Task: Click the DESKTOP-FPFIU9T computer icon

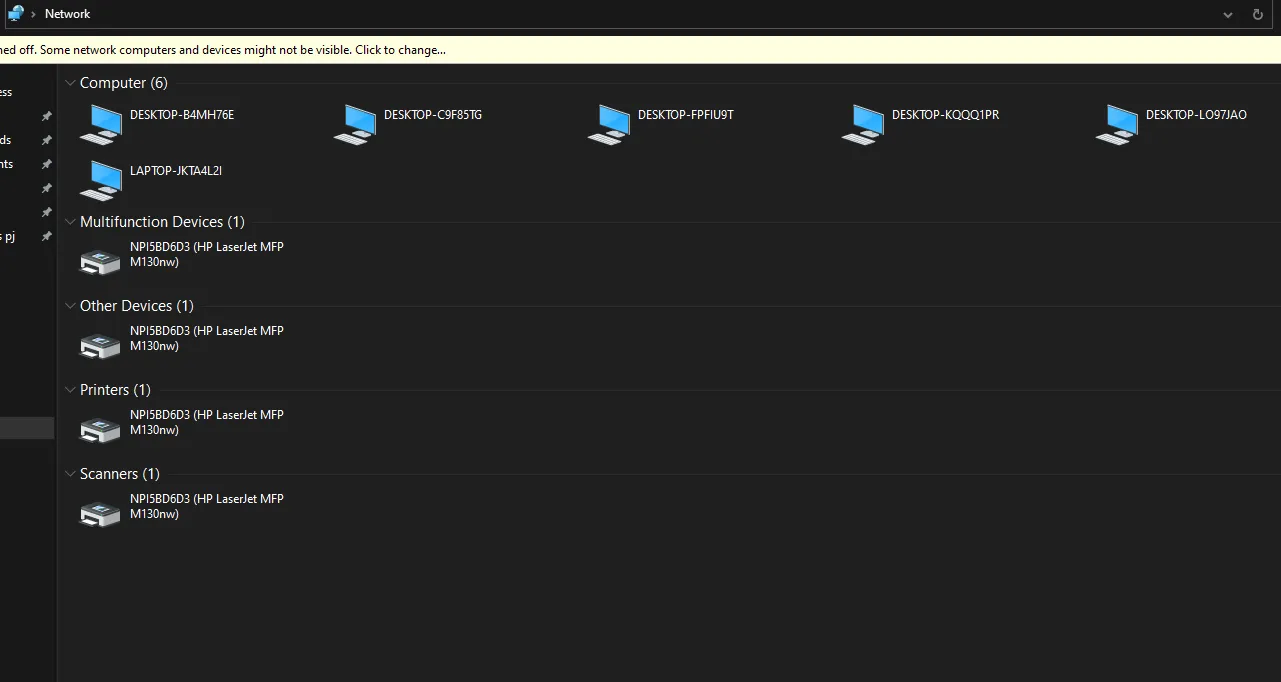Action: pos(609,125)
